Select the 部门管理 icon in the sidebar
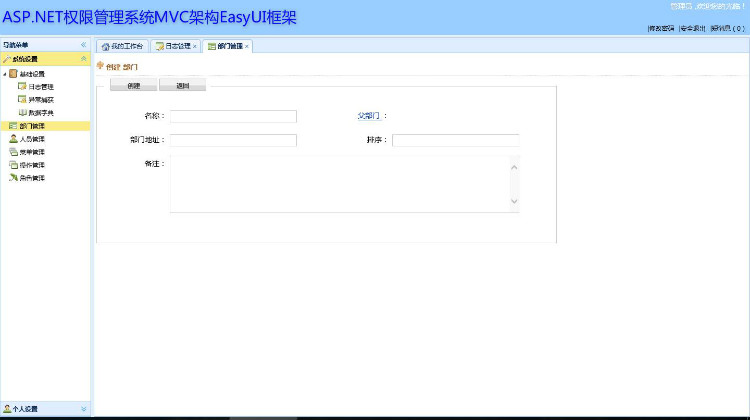Viewport: 750px width, 420px height. point(13,126)
